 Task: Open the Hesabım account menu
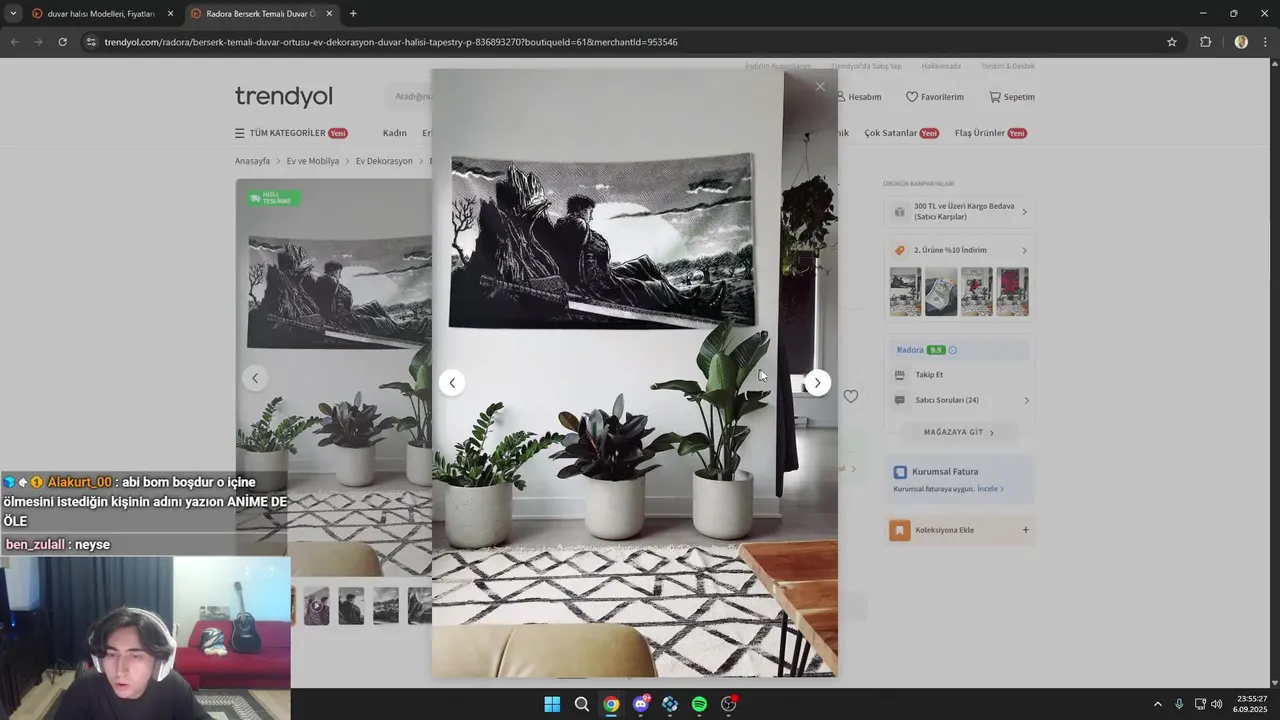point(859,97)
